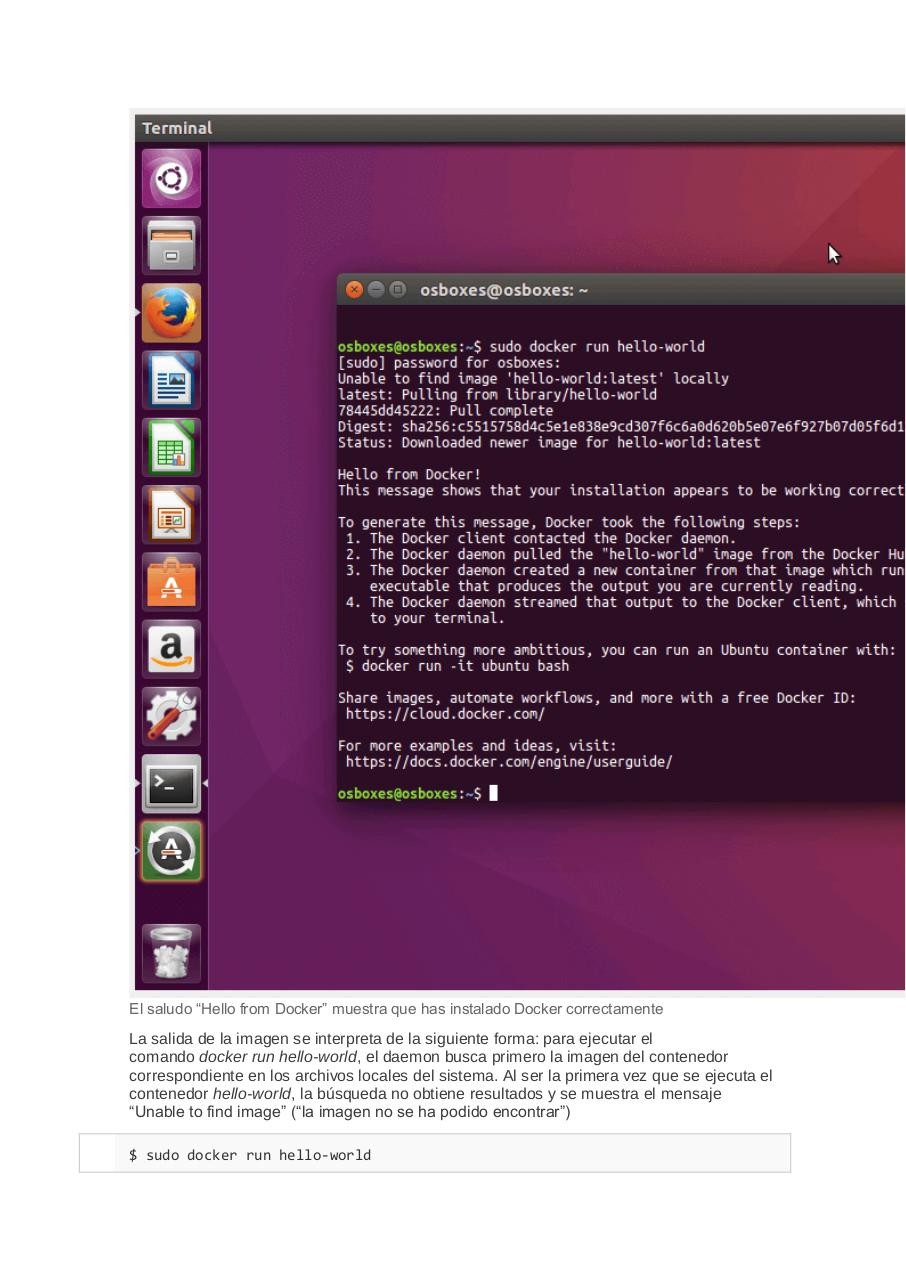The width and height of the screenshot is (906, 1280).
Task: Open the Ubuntu Dash launcher
Action: (170, 177)
